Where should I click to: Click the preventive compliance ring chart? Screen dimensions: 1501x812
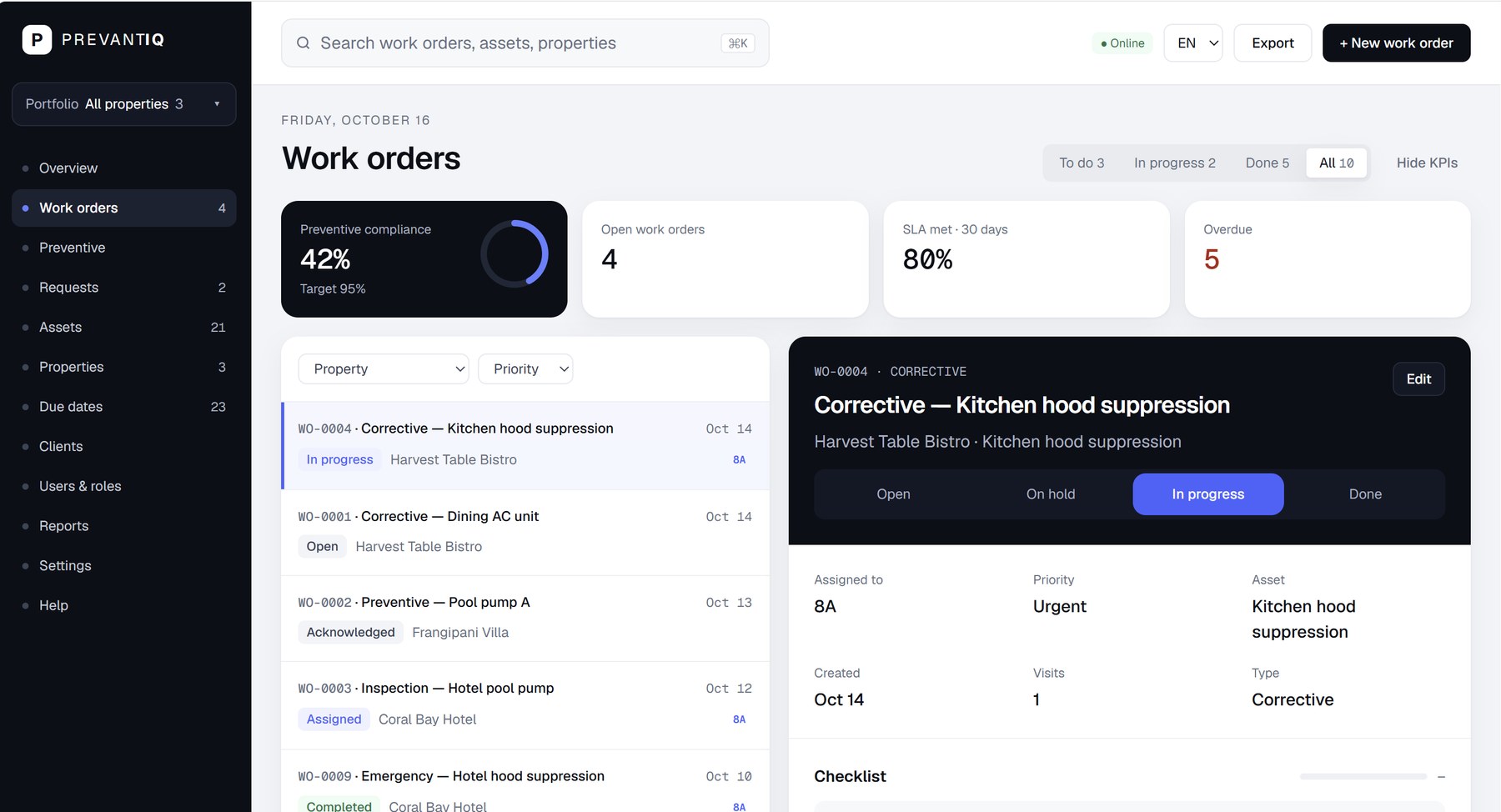click(515, 254)
